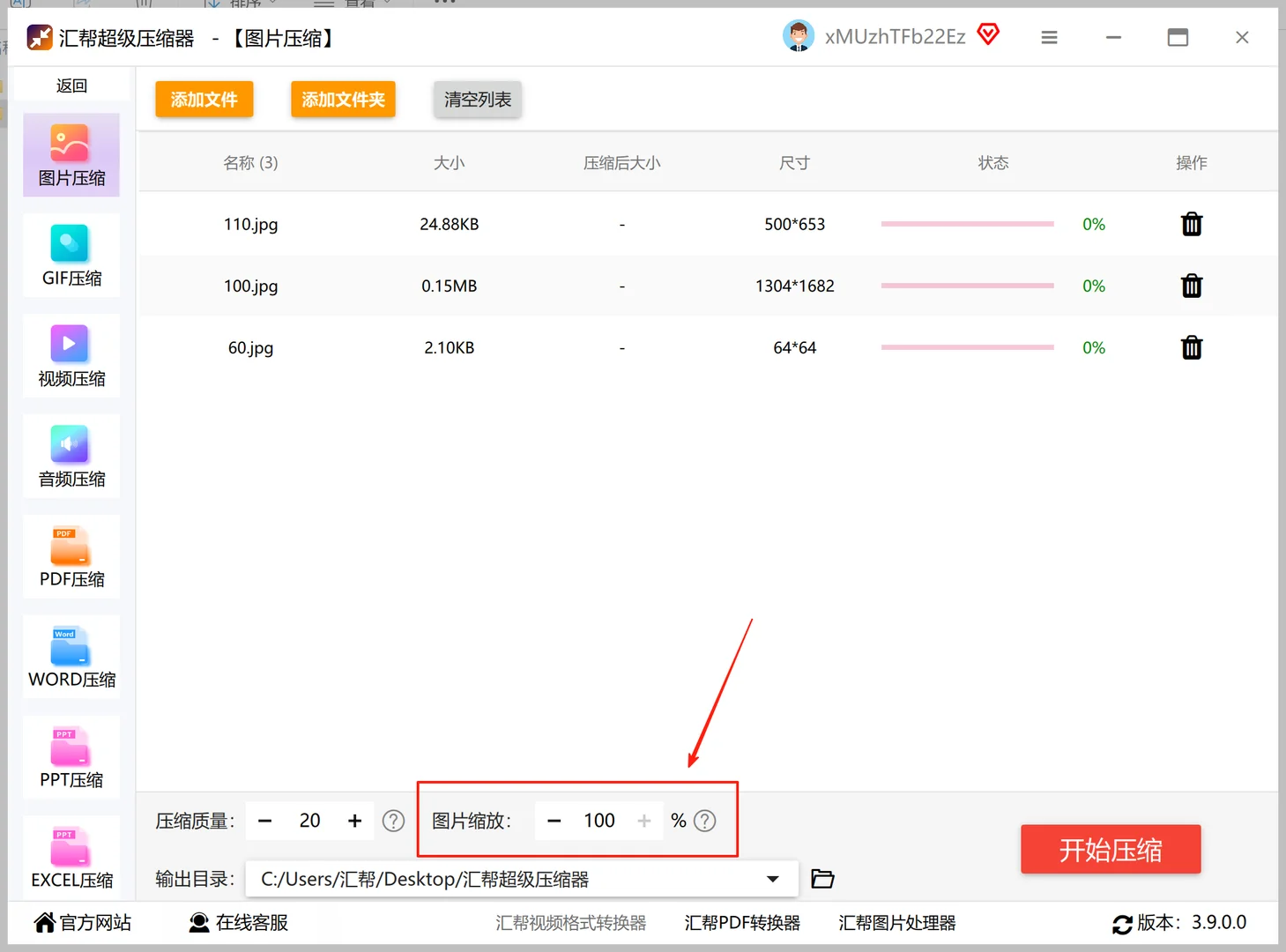
Task: Open the output folder browse icon
Action: coord(821,878)
